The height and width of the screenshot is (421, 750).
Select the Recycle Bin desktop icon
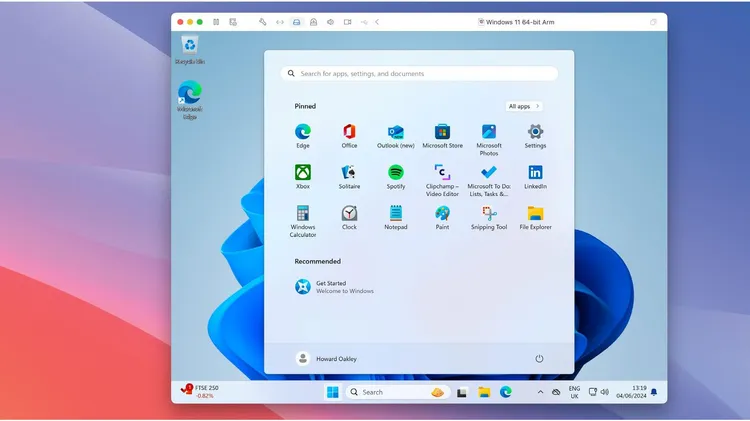190,50
